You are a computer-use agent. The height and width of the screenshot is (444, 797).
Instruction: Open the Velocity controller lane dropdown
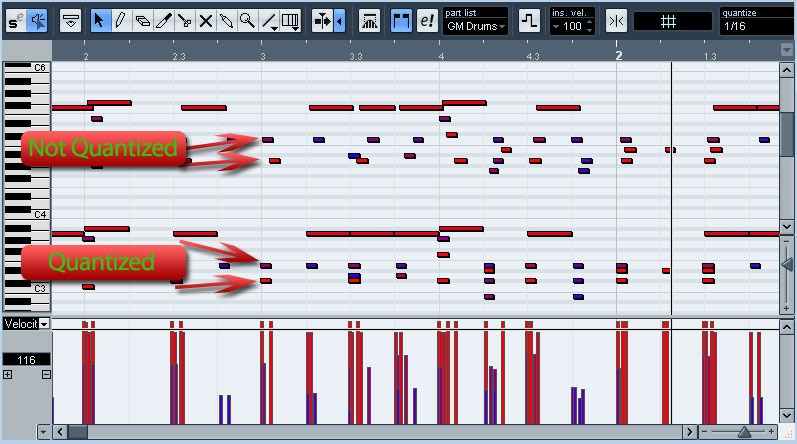(x=44, y=324)
